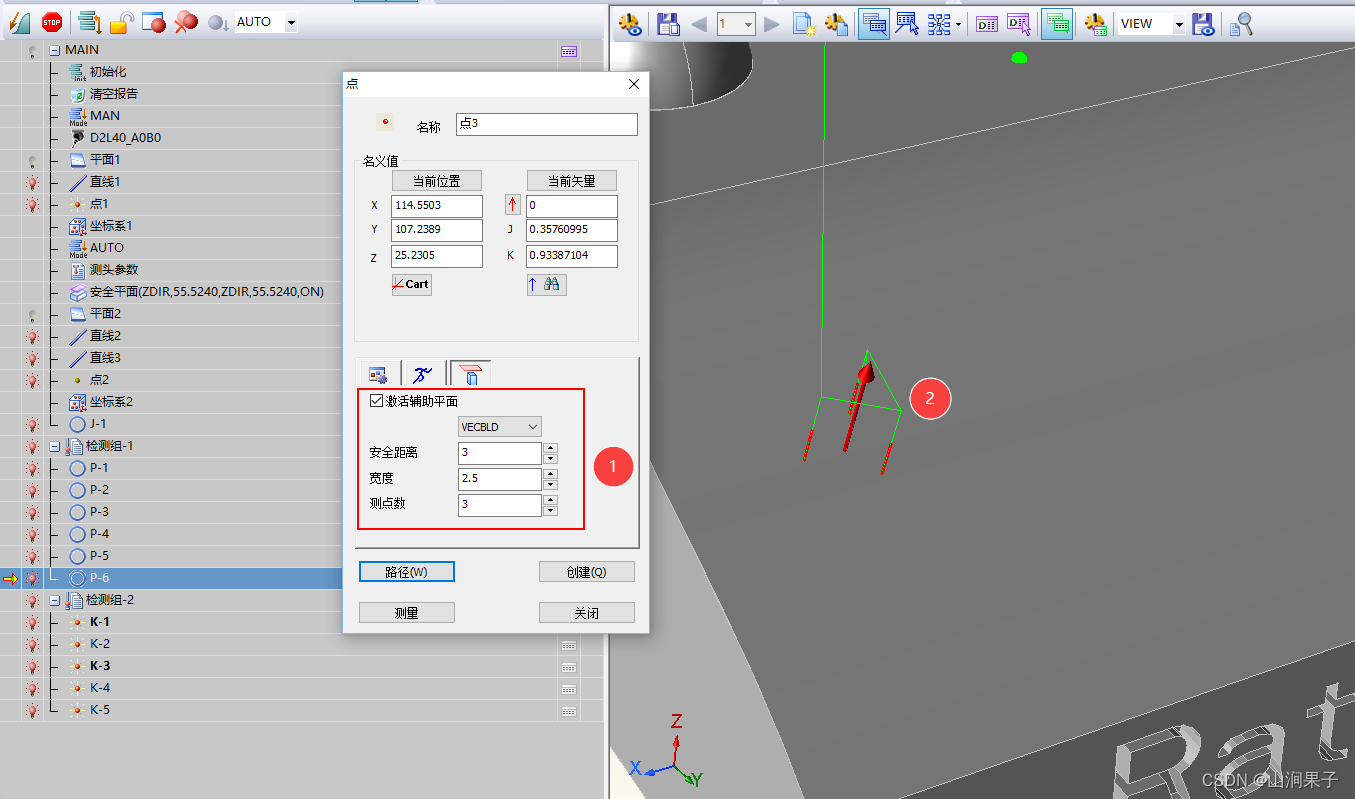This screenshot has height=799, width=1355.
Task: Open the arrow beside the label-arrangement icon
Action: (959, 24)
